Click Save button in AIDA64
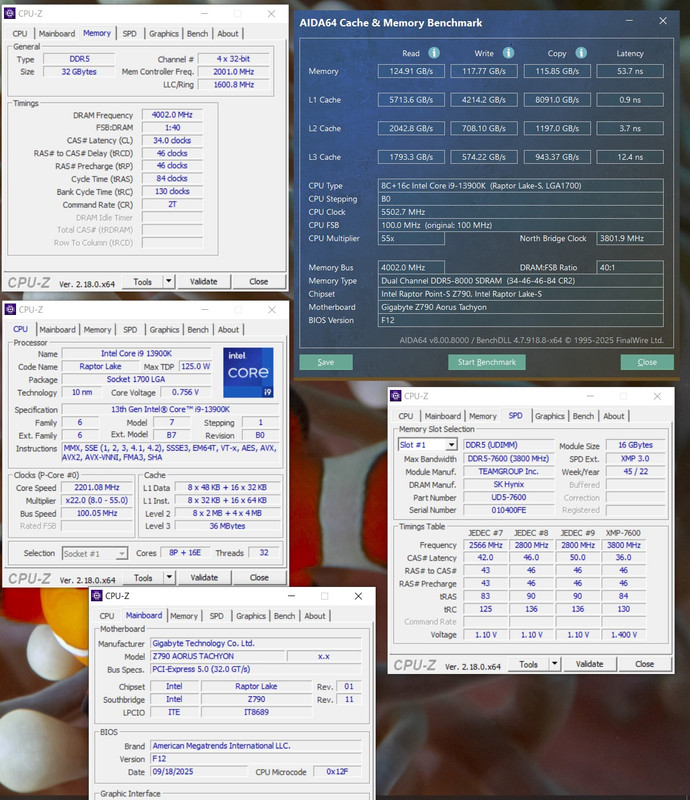 pos(326,362)
